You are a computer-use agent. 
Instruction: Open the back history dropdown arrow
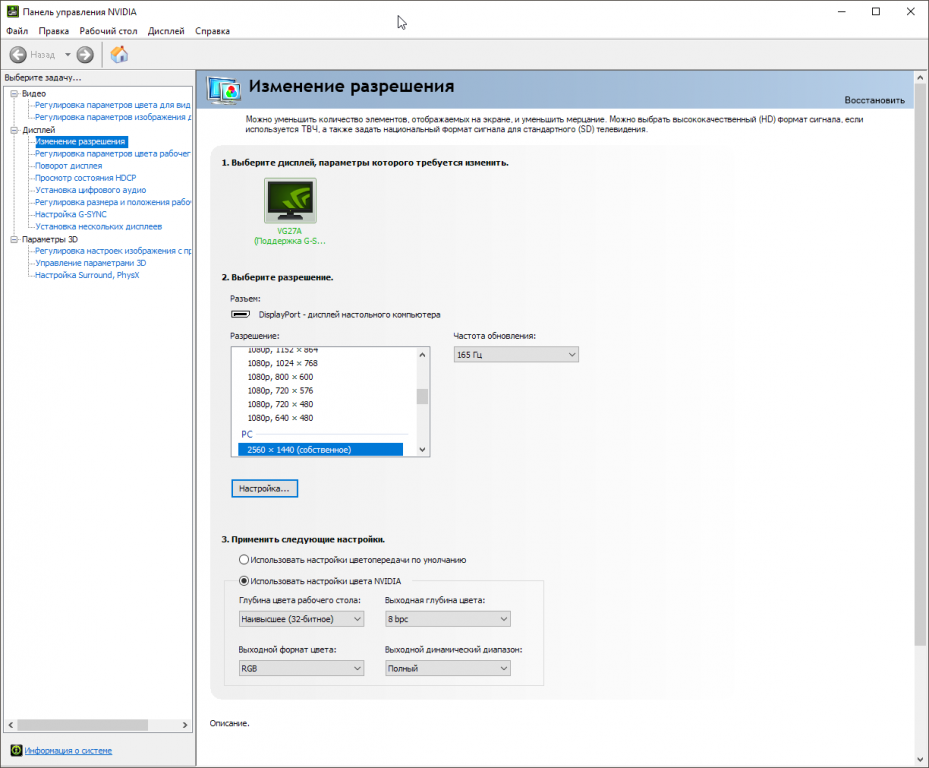[68, 55]
